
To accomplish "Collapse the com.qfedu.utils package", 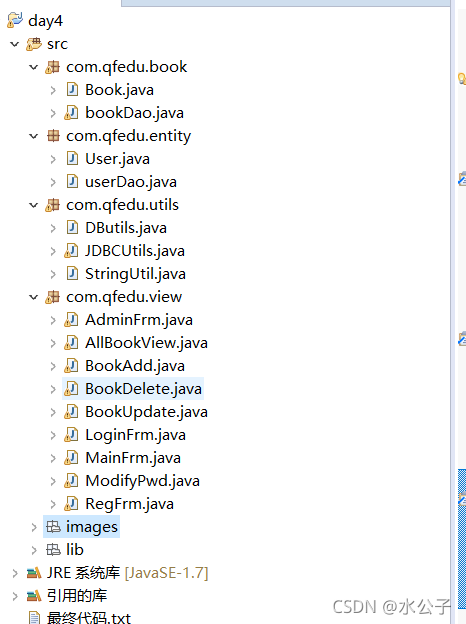I will (x=34, y=205).
